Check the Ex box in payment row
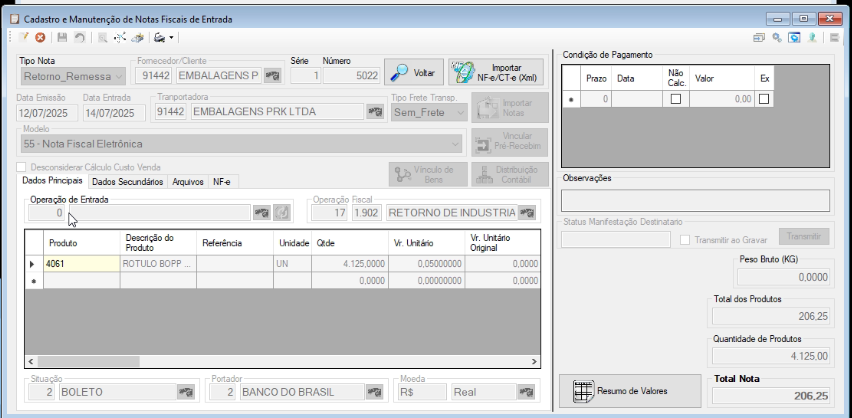 tap(764, 99)
